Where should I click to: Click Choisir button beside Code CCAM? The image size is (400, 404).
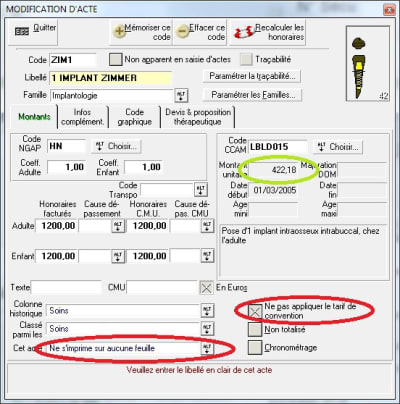point(338,147)
